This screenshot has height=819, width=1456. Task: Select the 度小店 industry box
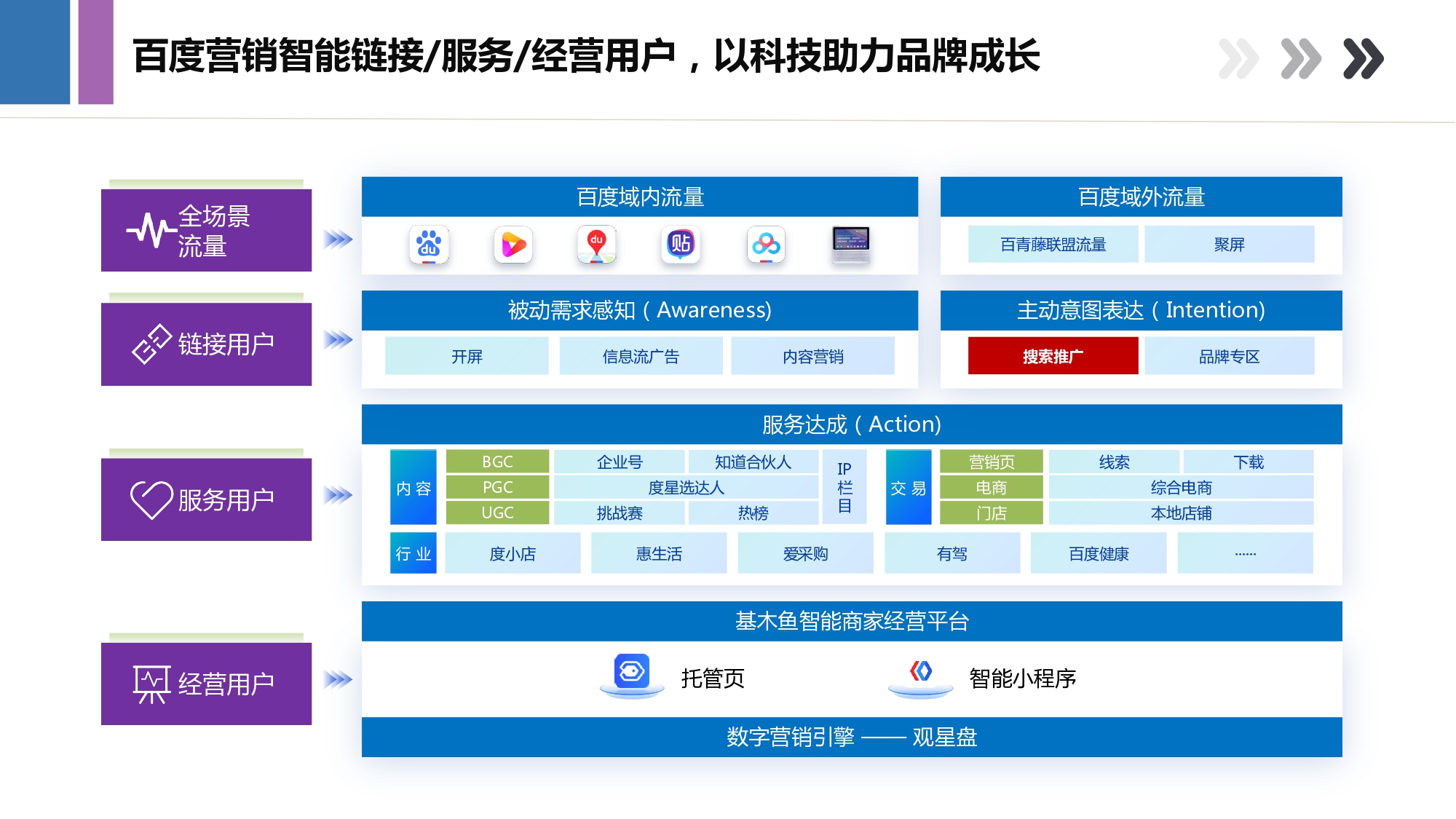tap(513, 553)
